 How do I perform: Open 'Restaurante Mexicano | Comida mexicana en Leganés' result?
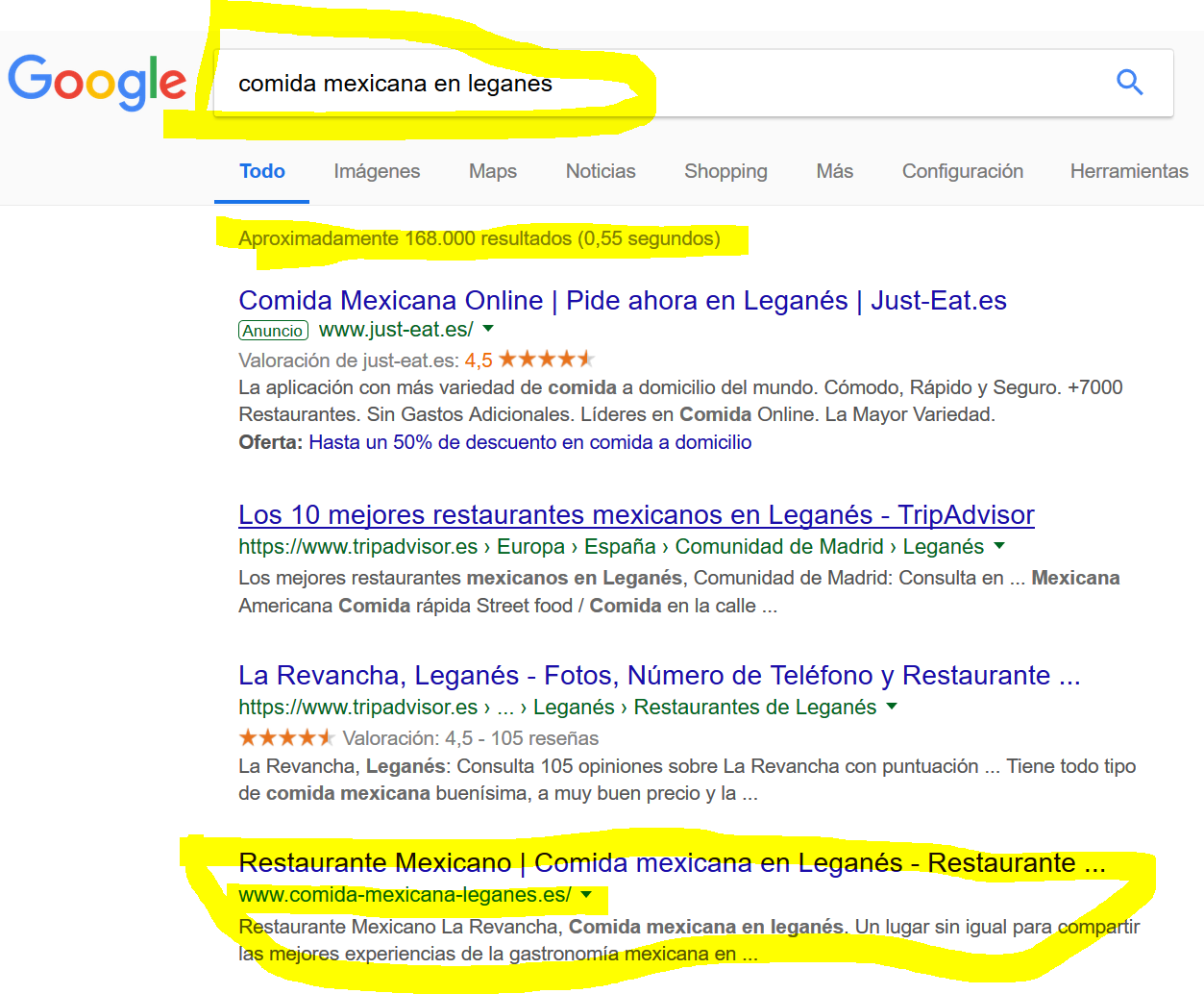672,862
